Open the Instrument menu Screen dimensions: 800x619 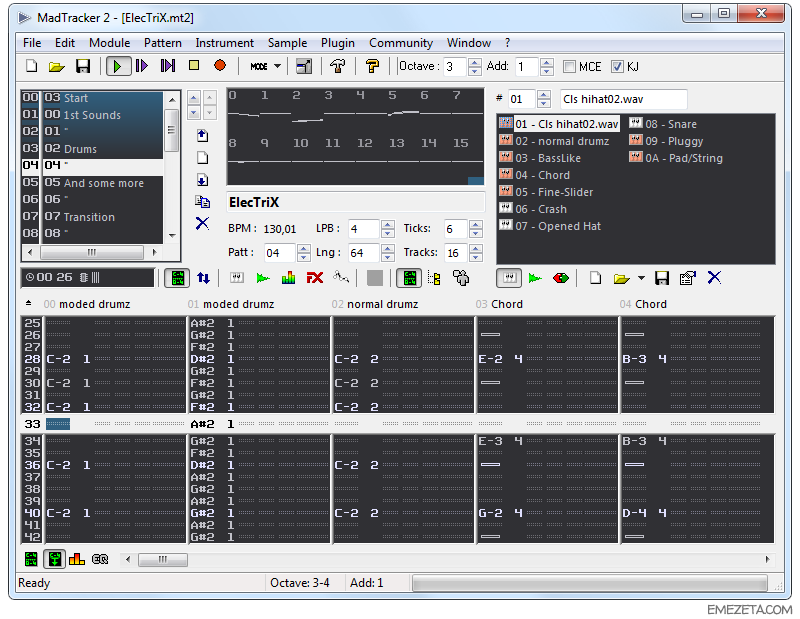click(x=224, y=43)
